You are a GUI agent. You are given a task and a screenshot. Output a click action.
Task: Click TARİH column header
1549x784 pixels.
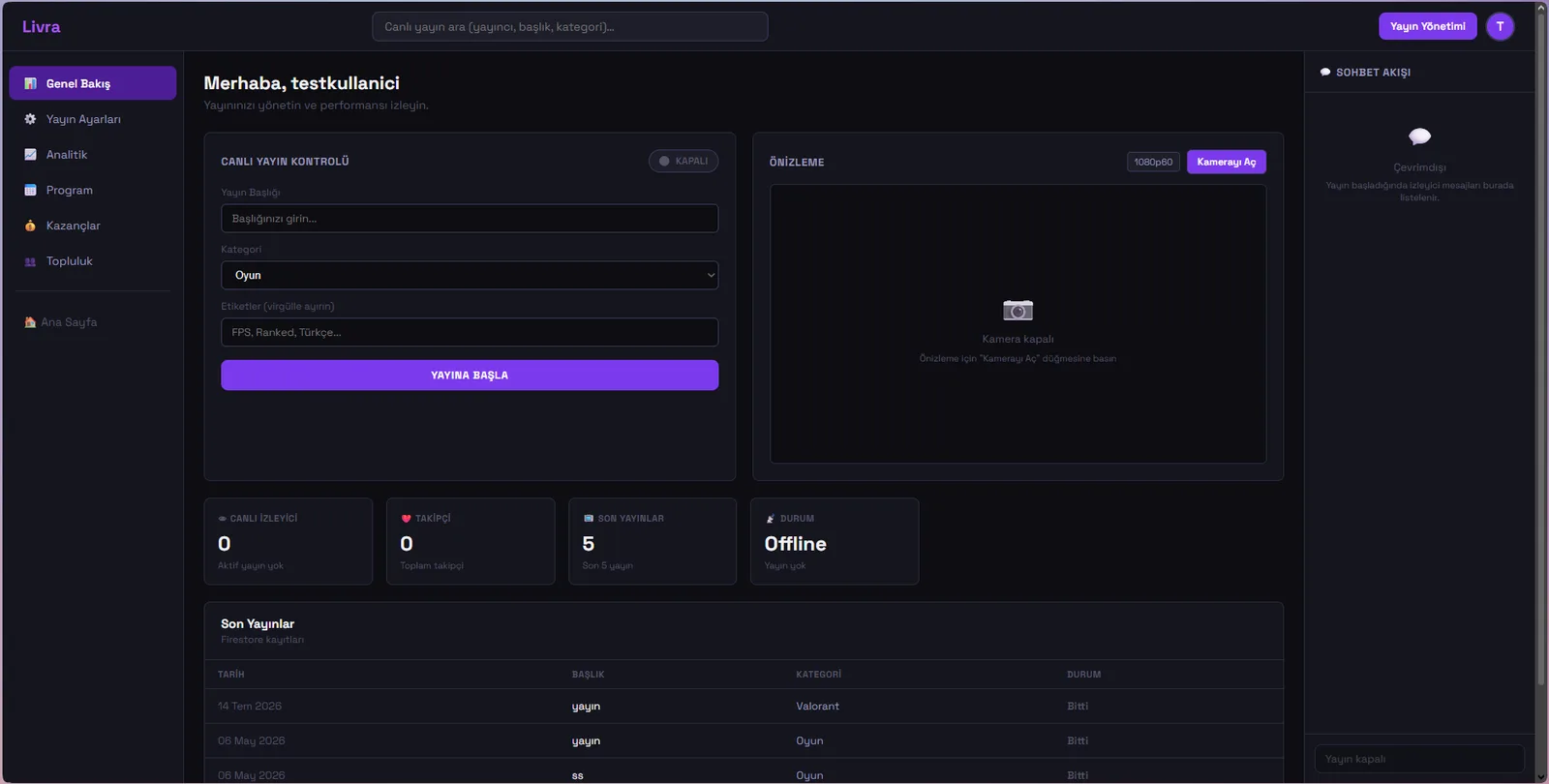tap(230, 675)
